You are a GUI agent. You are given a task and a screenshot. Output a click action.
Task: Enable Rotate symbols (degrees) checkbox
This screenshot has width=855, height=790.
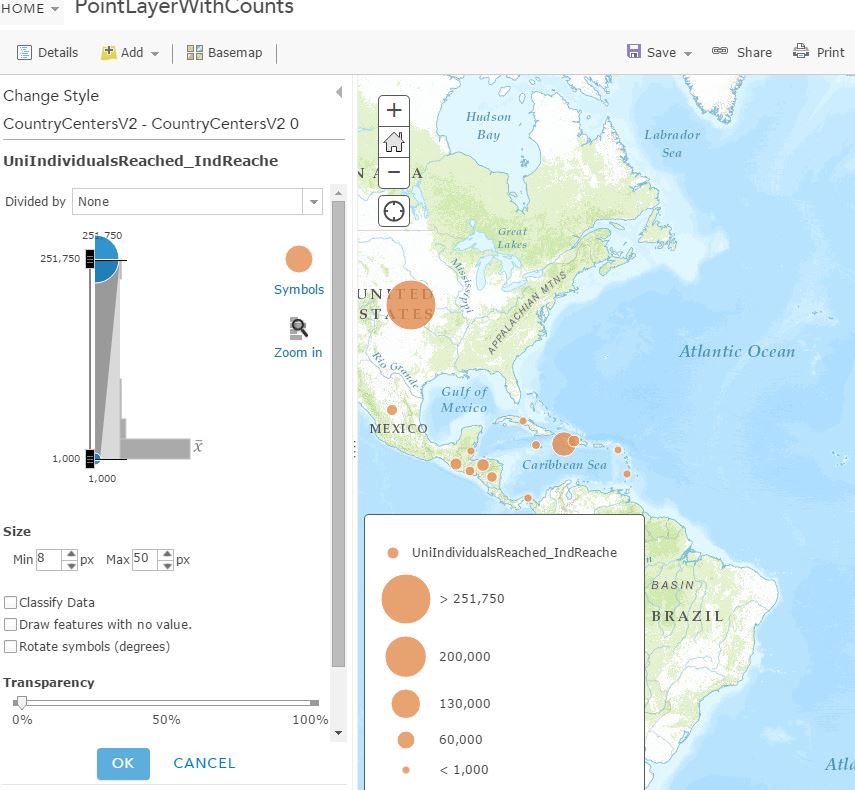point(10,647)
